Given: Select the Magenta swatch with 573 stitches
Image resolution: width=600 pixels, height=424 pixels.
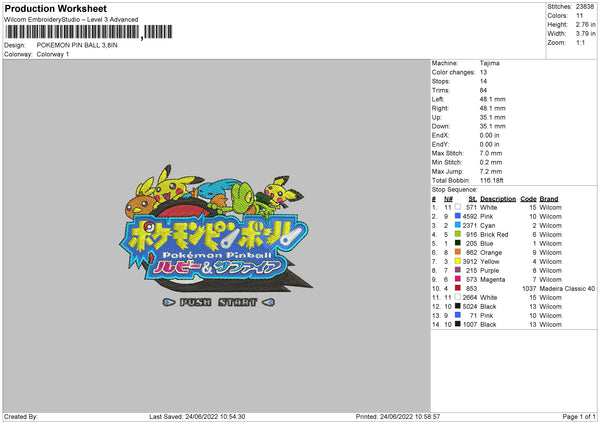Looking at the screenshot, I should tap(458, 279).
